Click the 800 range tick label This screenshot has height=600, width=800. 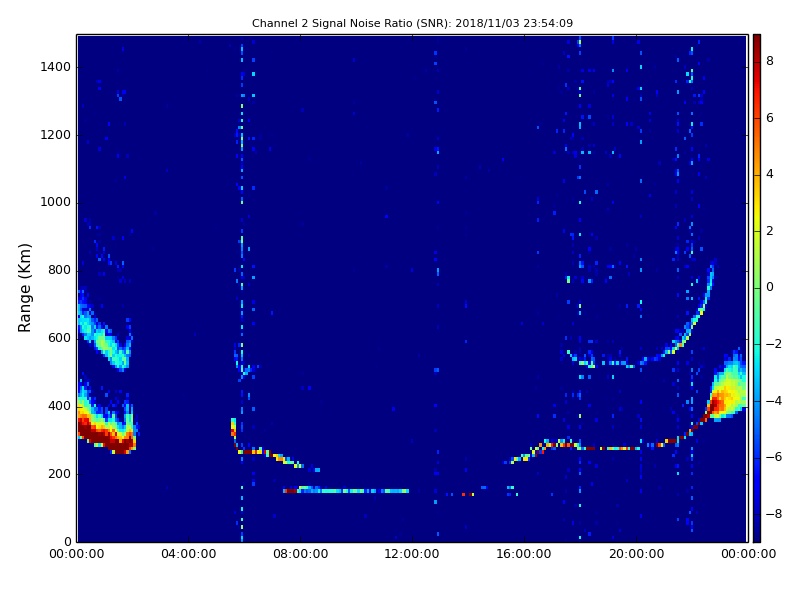(59, 270)
